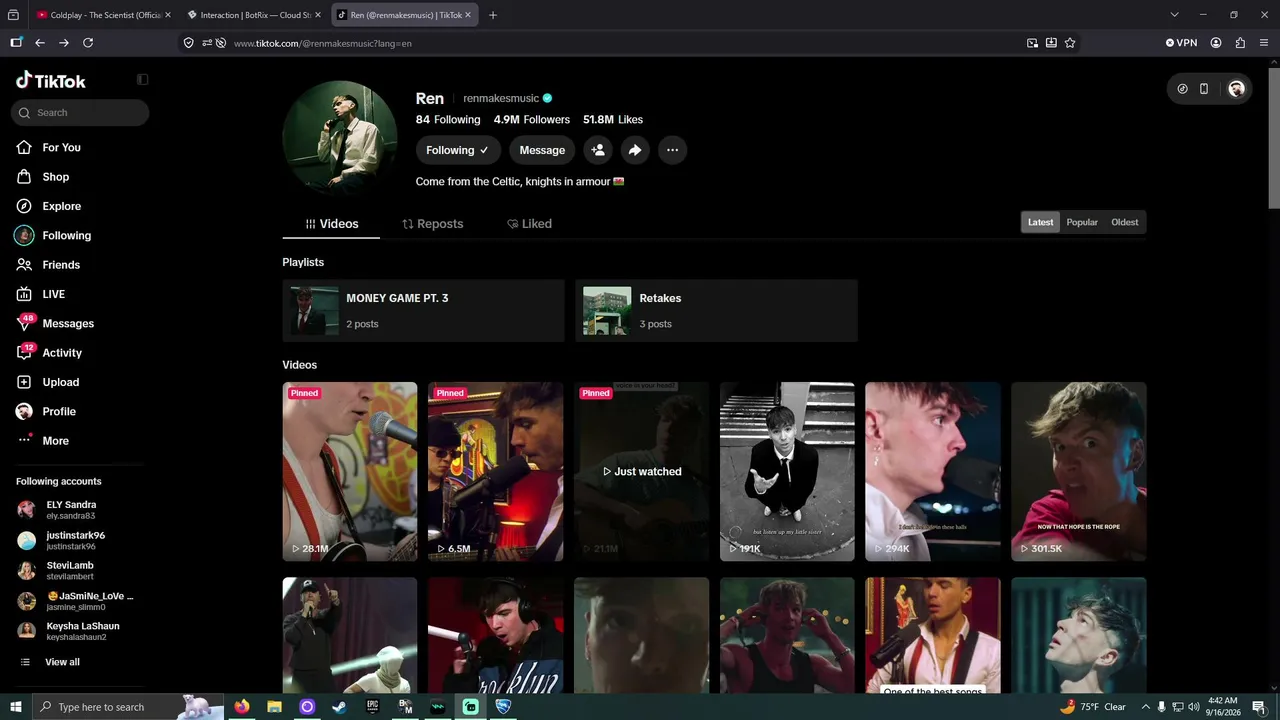The height and width of the screenshot is (720, 1280).
Task: Open the browser main menu
Action: 1264,43
